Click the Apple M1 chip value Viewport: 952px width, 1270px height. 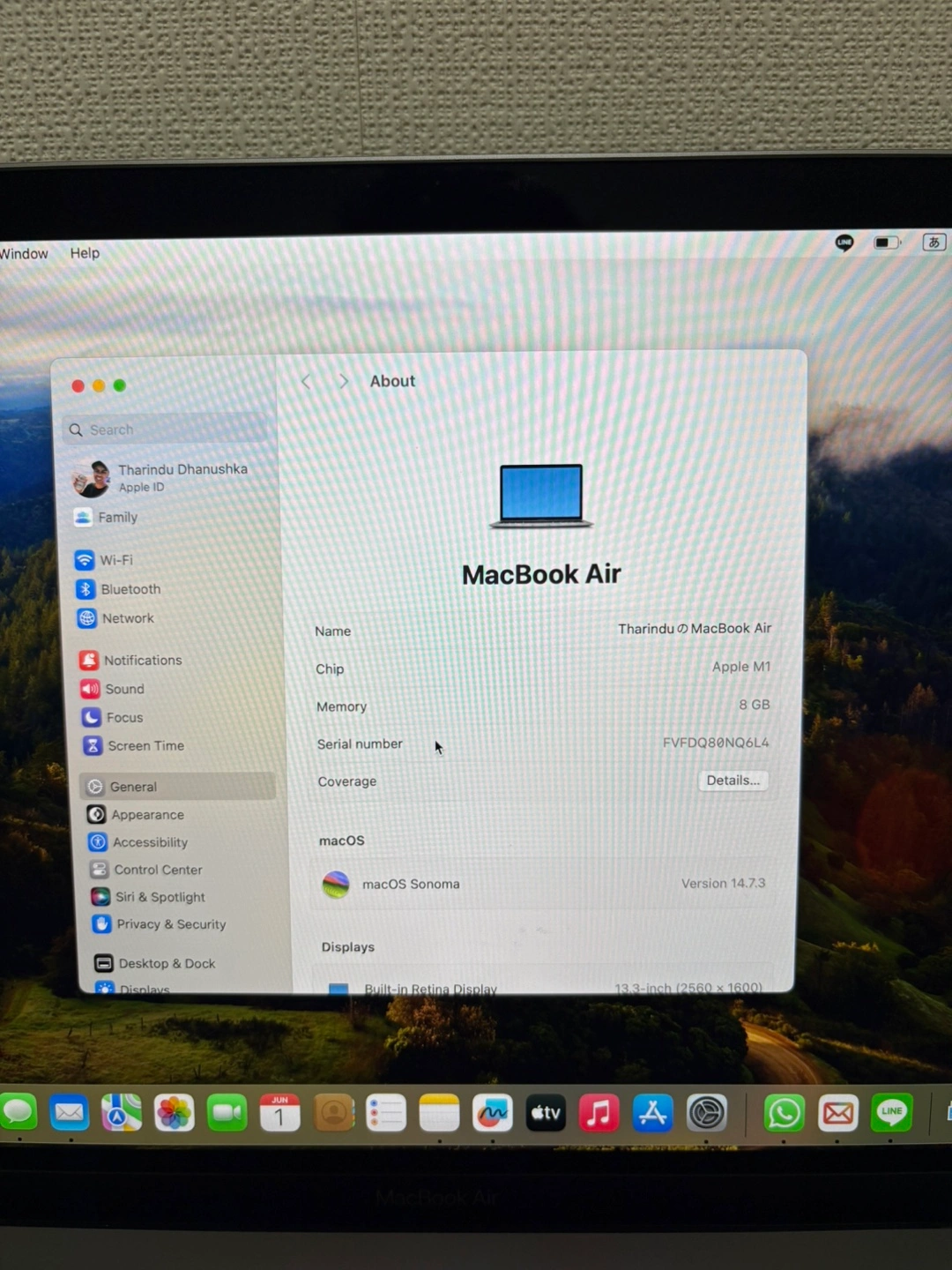741,667
